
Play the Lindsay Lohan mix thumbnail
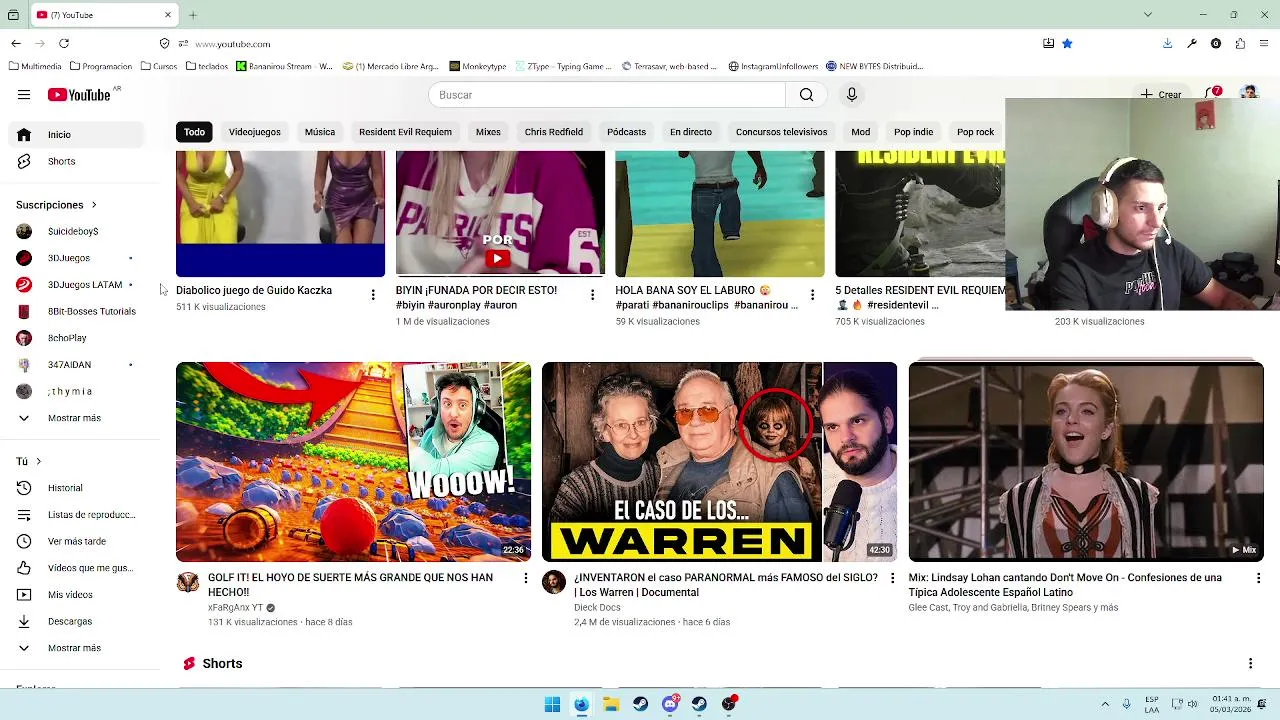pyautogui.click(x=1086, y=462)
